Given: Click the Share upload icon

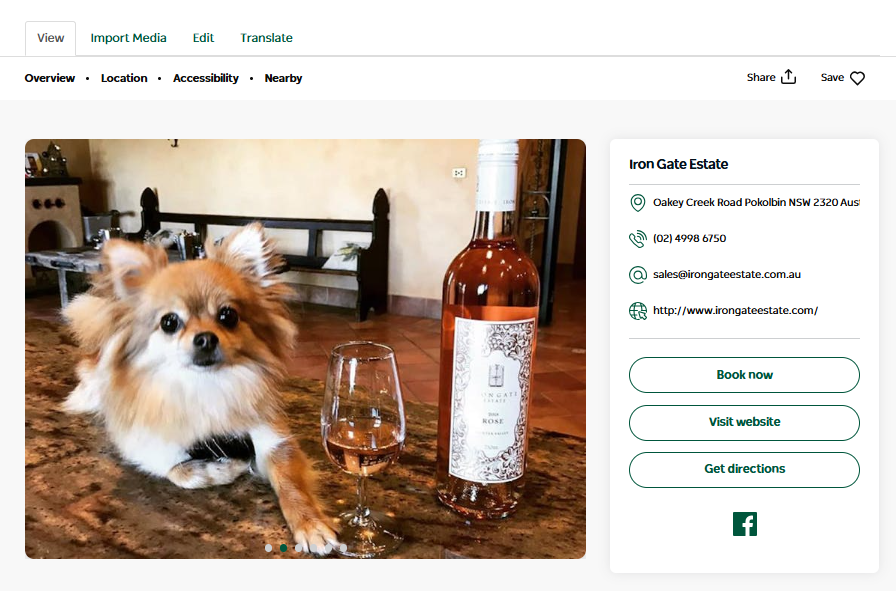Looking at the screenshot, I should (x=788, y=78).
